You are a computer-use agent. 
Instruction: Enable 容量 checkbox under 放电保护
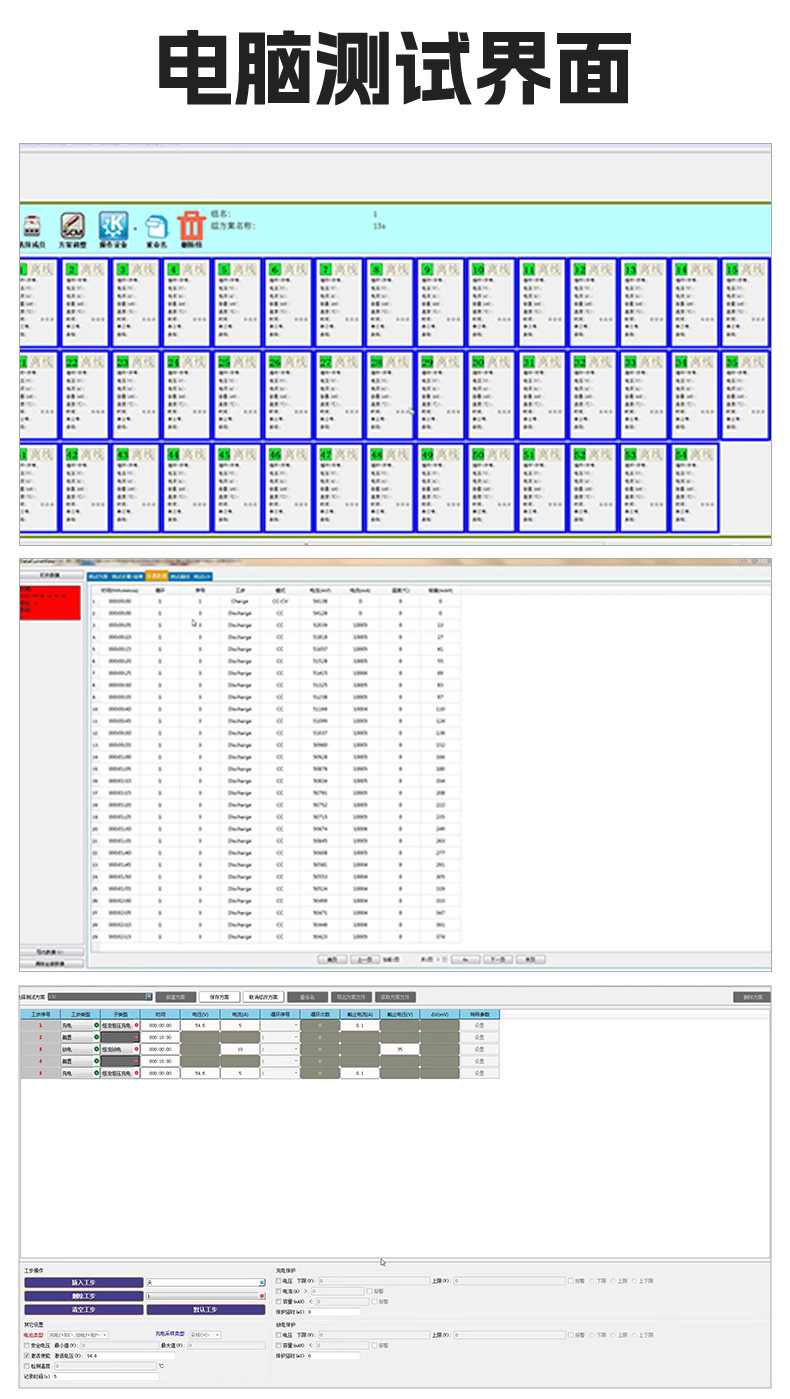278,1345
